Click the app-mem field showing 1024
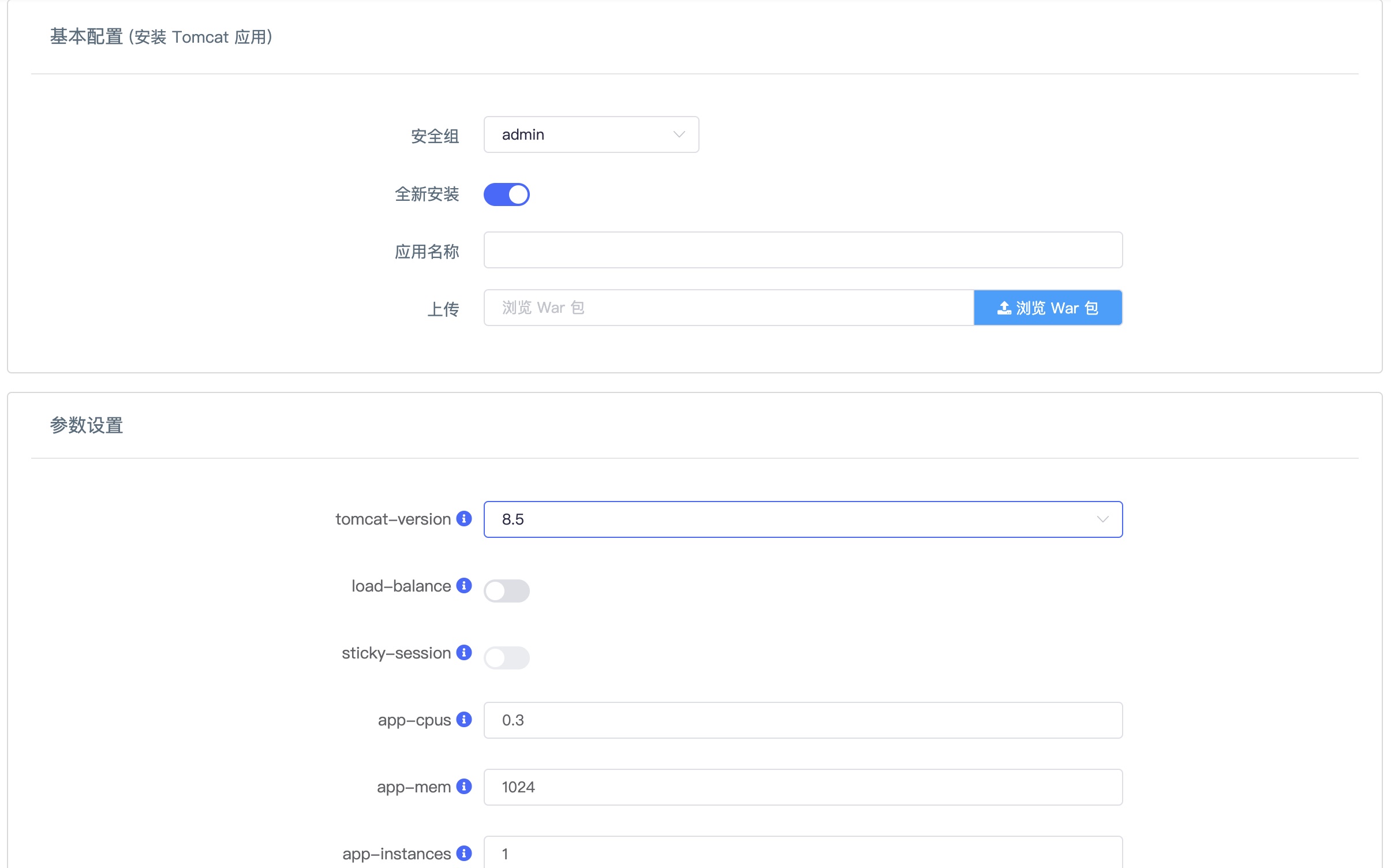Image resolution: width=1391 pixels, height=868 pixels. 803,787
